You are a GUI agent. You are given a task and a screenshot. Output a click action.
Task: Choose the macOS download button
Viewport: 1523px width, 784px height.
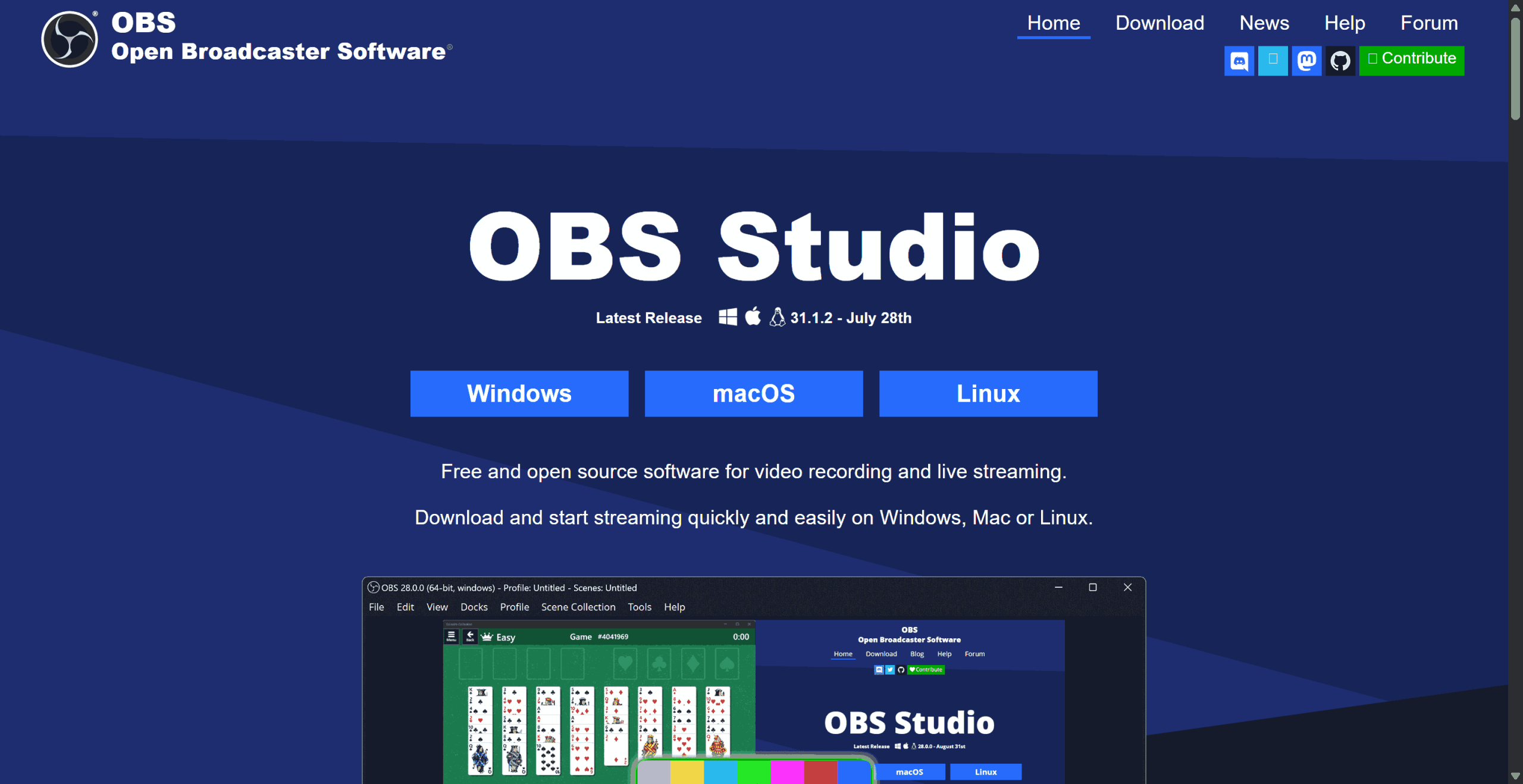coord(754,394)
